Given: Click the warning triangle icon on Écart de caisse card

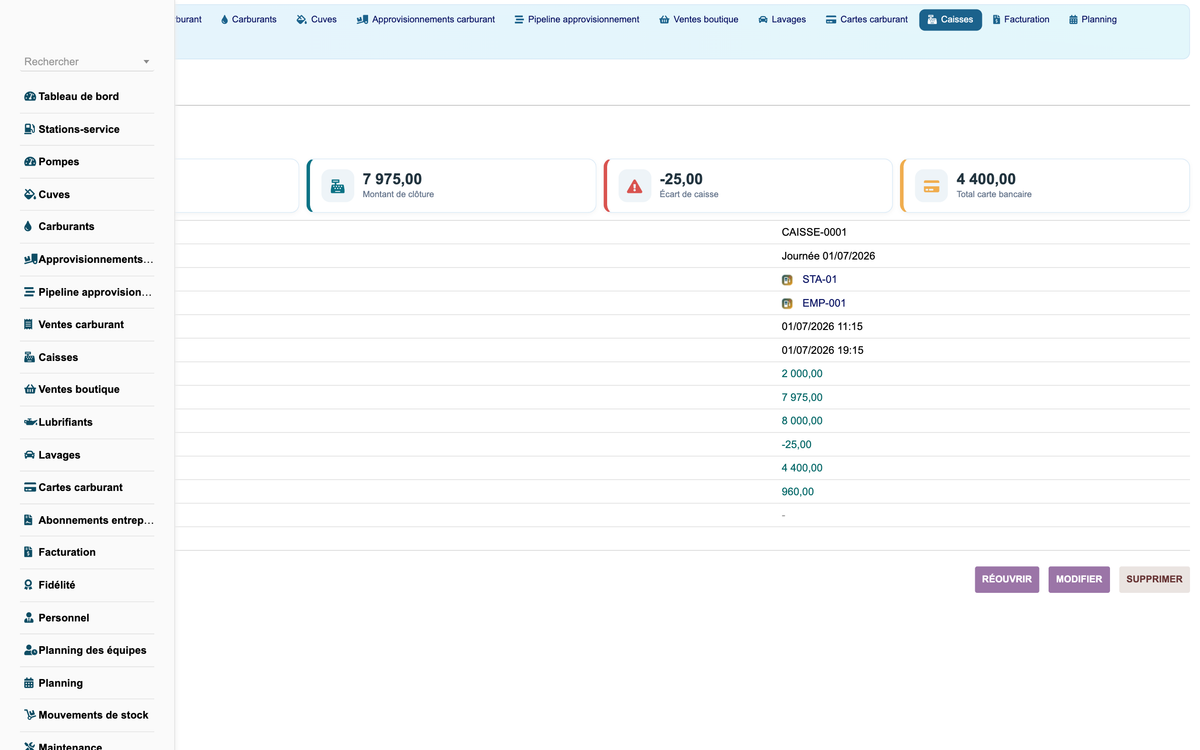Looking at the screenshot, I should pos(635,186).
